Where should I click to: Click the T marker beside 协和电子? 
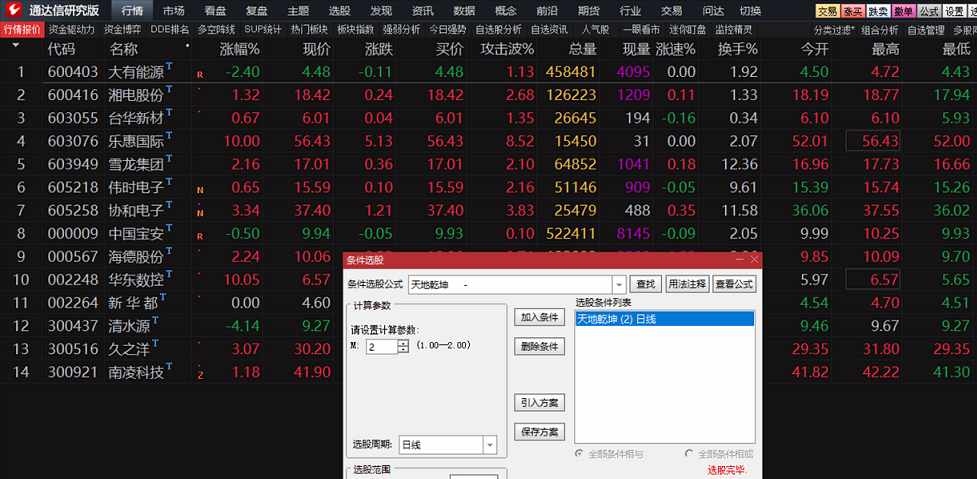point(169,205)
